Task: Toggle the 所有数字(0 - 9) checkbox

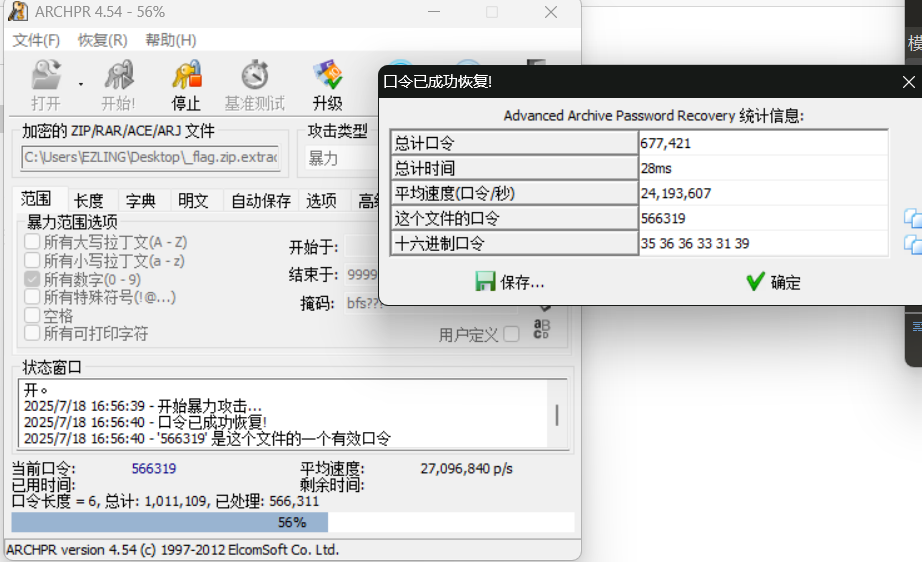Action: 33,279
